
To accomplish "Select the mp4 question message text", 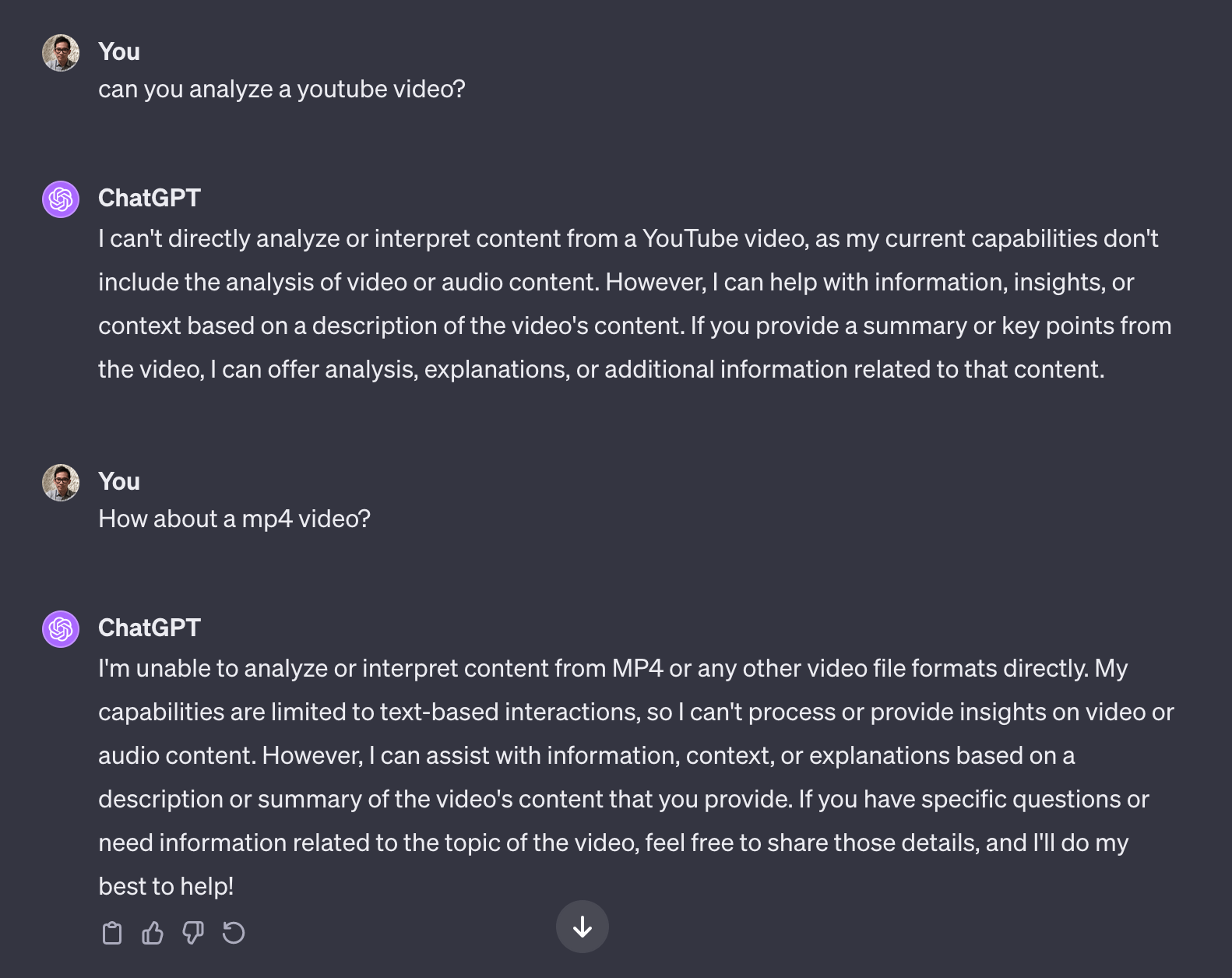I will coord(235,519).
